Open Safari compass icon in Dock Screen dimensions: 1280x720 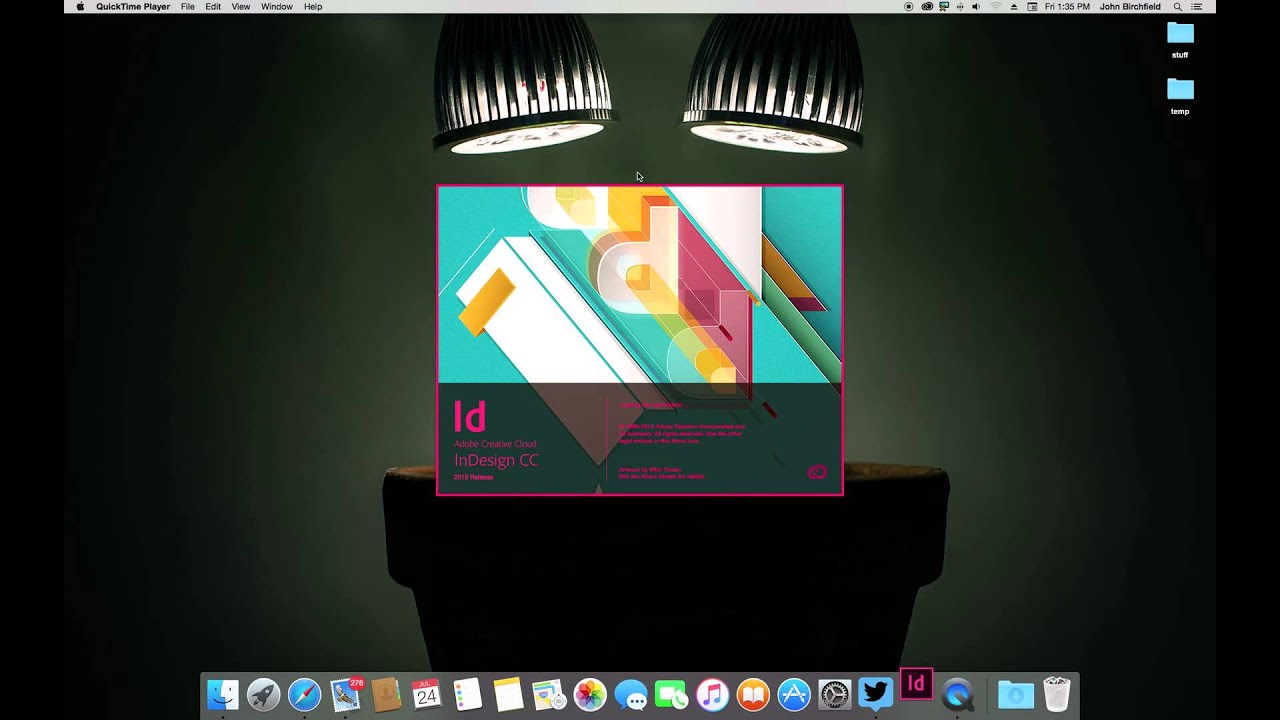(x=304, y=694)
